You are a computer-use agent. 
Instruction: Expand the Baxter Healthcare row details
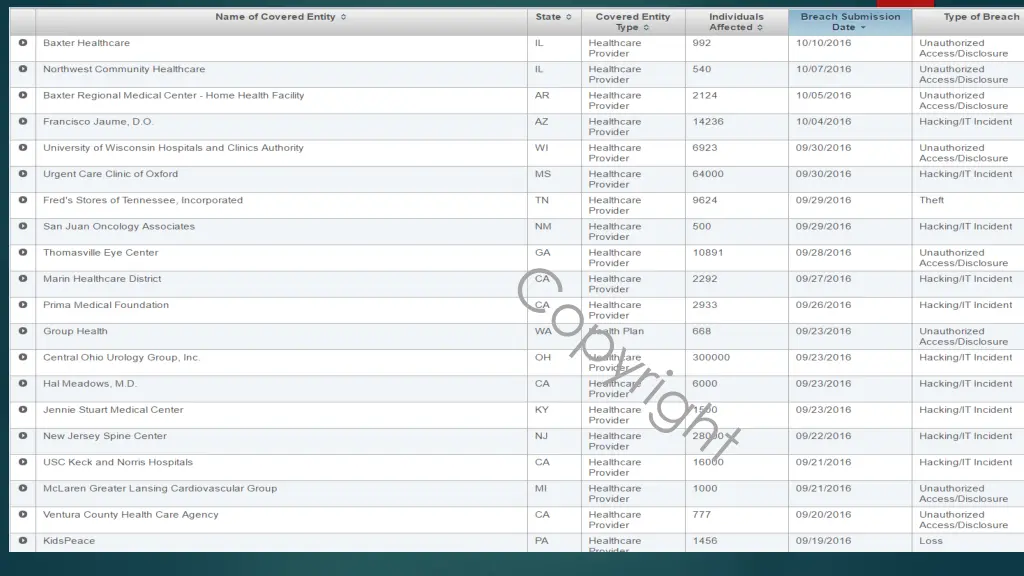pos(23,42)
